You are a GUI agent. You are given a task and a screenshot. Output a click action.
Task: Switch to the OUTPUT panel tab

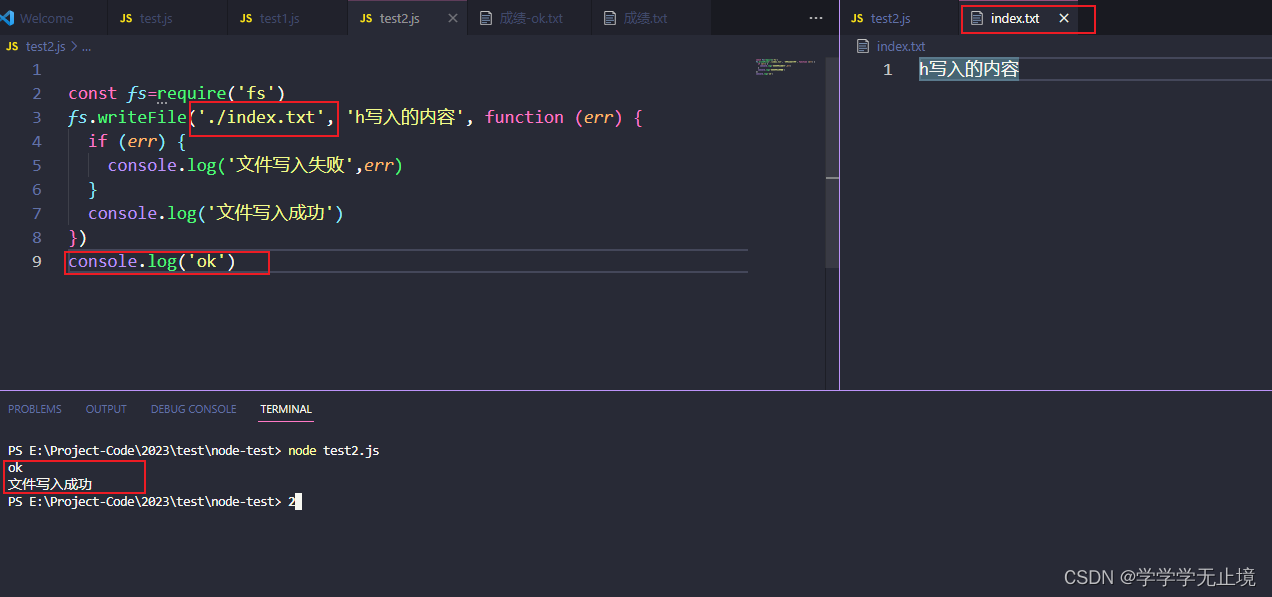pos(106,409)
